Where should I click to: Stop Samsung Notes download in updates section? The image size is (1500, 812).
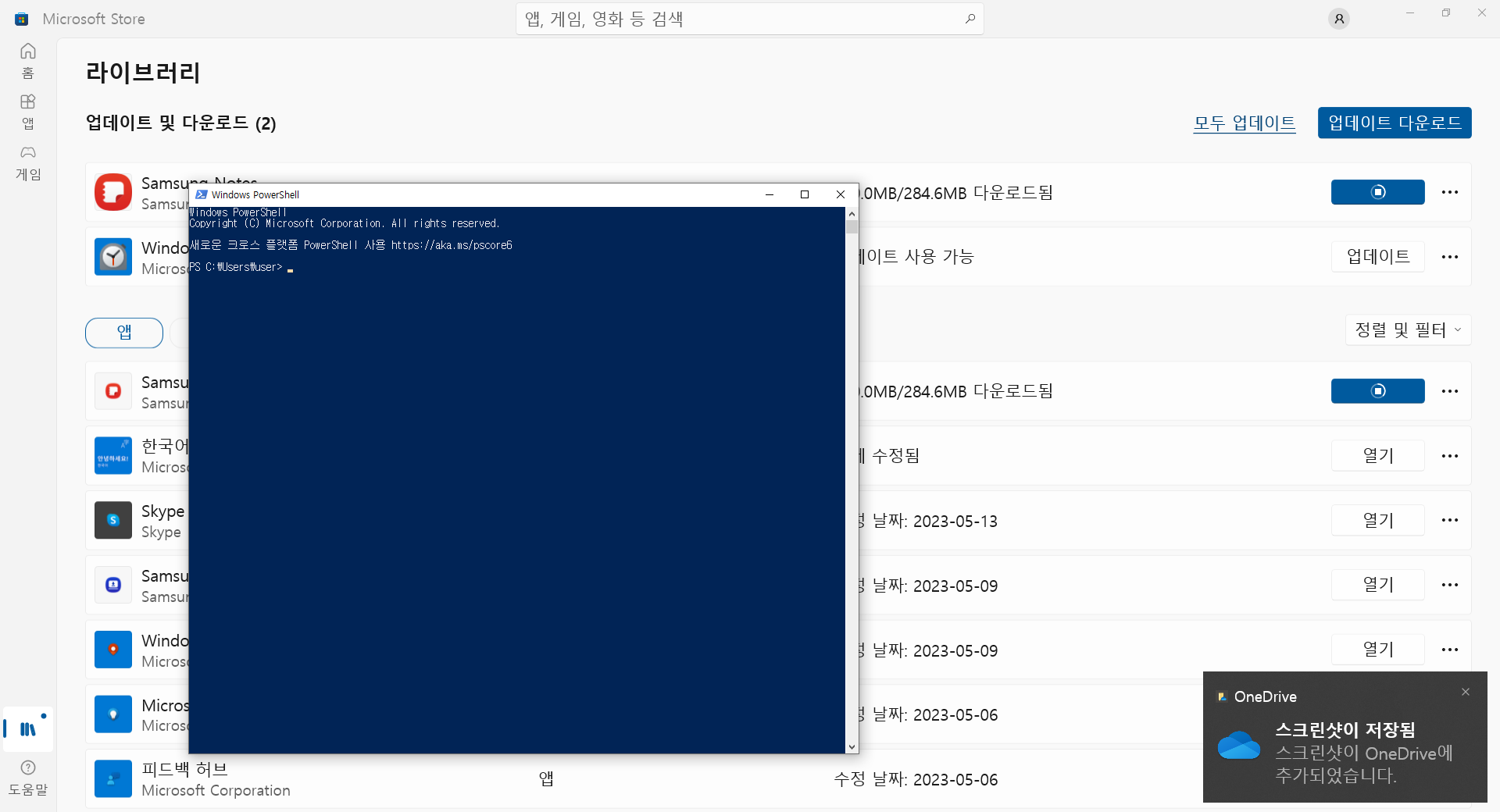tap(1377, 192)
